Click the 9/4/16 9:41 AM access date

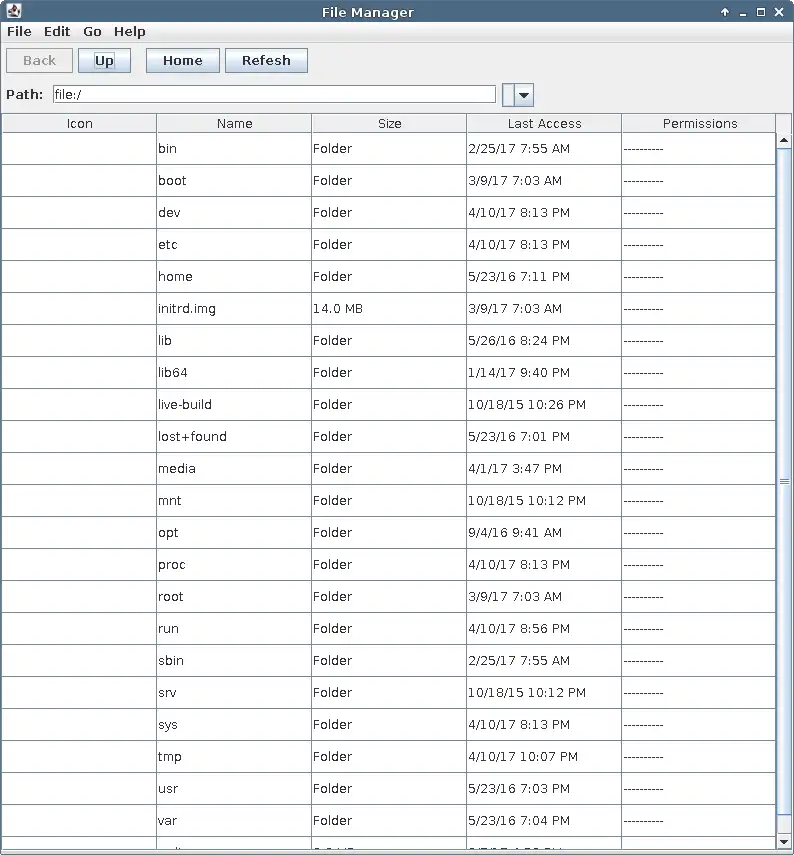(515, 533)
